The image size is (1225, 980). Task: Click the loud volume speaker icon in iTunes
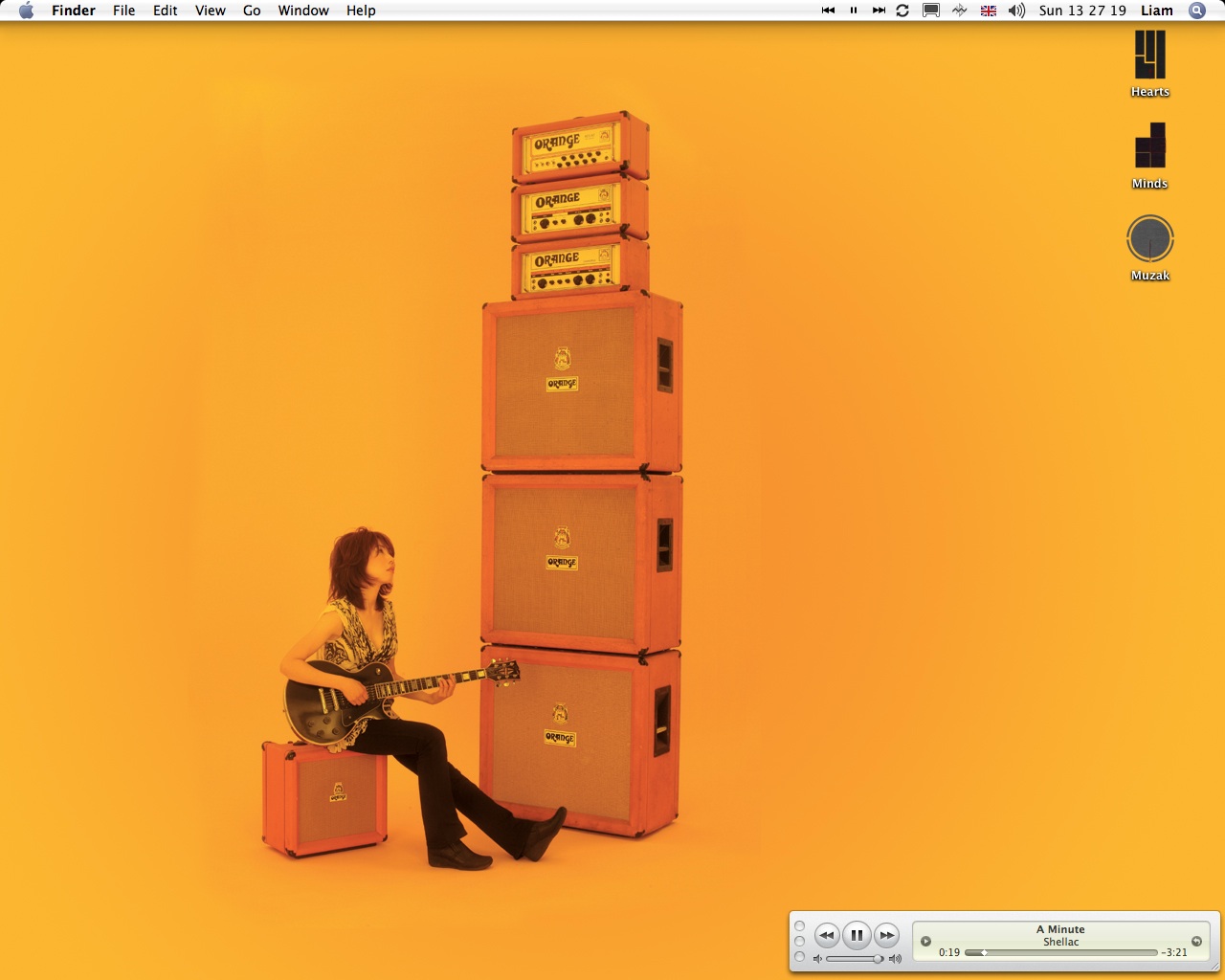coord(895,958)
